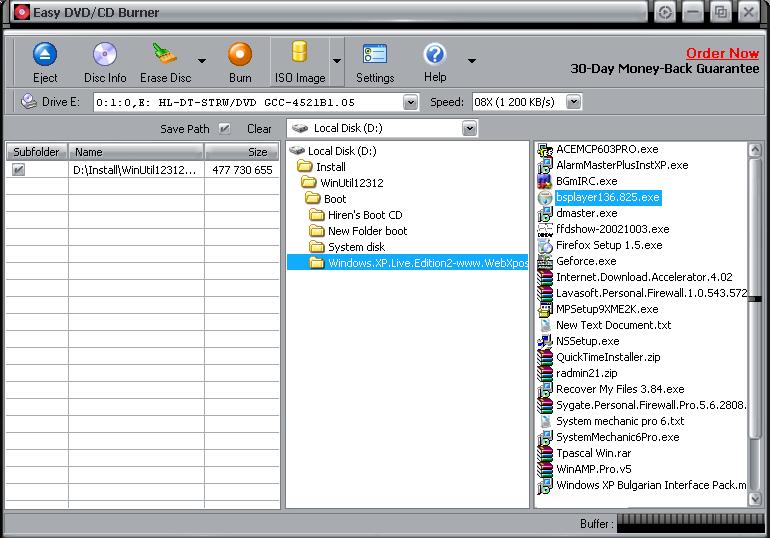Screen dimensions: 770x538
Task: Click the file list scrollbar thumb
Action: 755,297
